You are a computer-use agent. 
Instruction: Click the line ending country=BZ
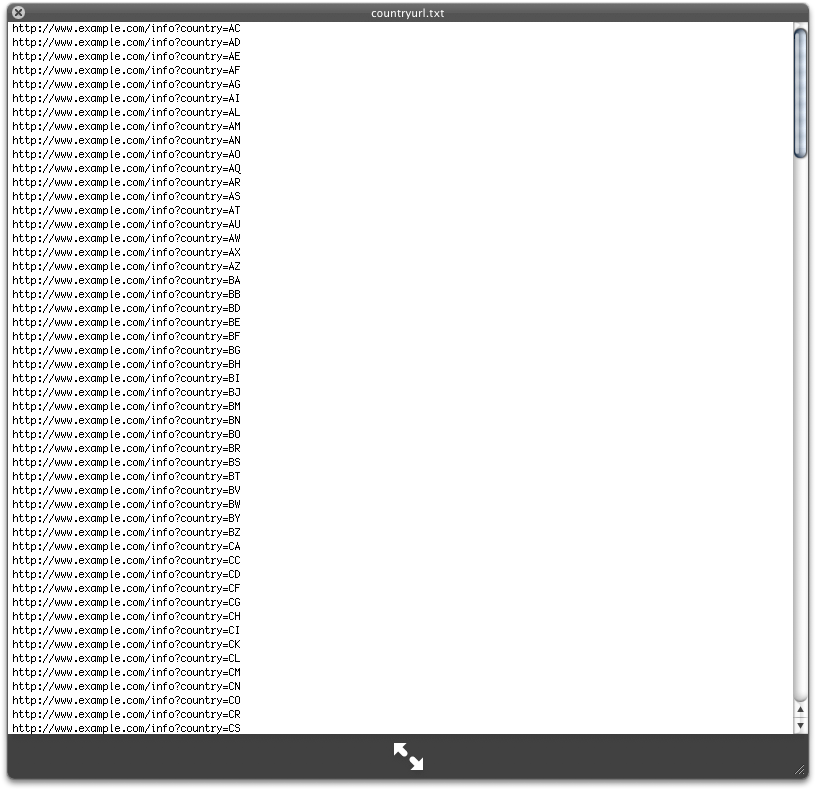tap(126, 533)
